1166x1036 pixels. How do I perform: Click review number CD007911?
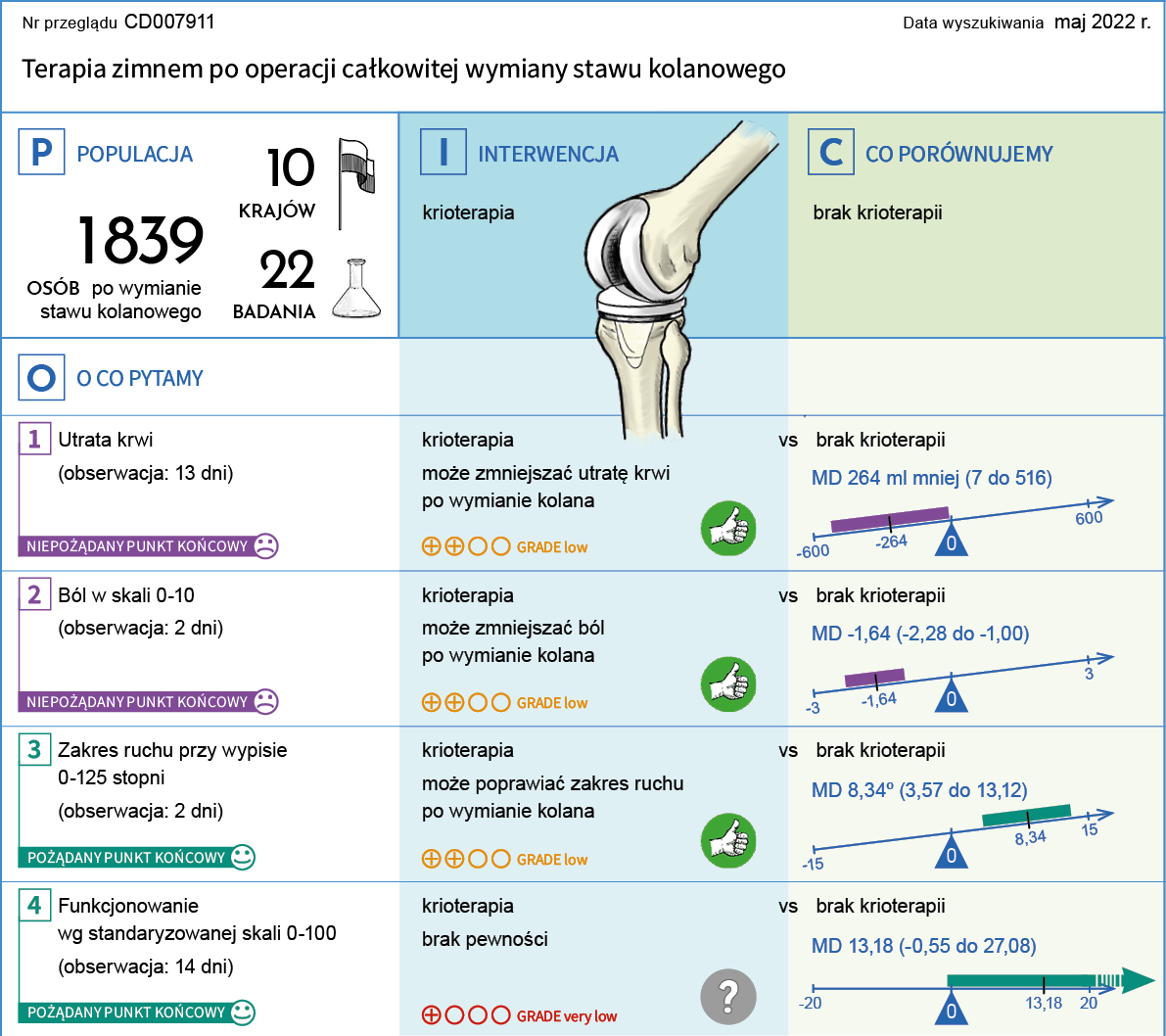(169, 22)
